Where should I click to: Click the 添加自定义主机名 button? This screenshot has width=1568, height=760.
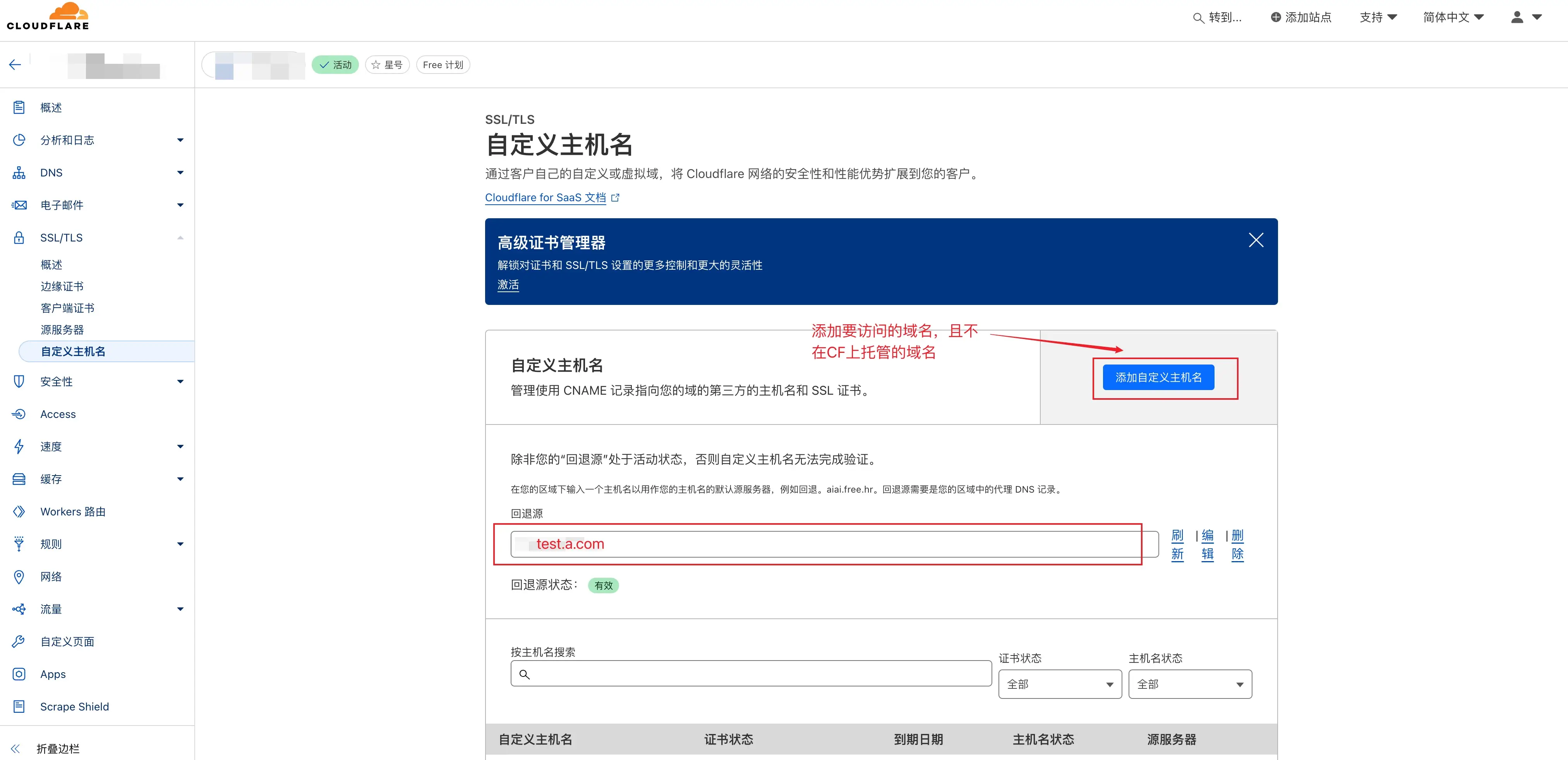pos(1158,377)
